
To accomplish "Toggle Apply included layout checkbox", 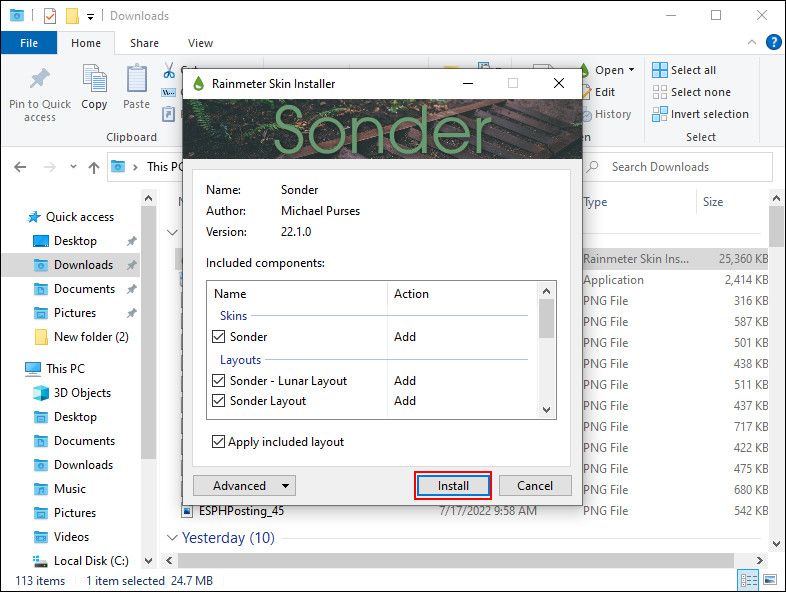I will pos(218,442).
